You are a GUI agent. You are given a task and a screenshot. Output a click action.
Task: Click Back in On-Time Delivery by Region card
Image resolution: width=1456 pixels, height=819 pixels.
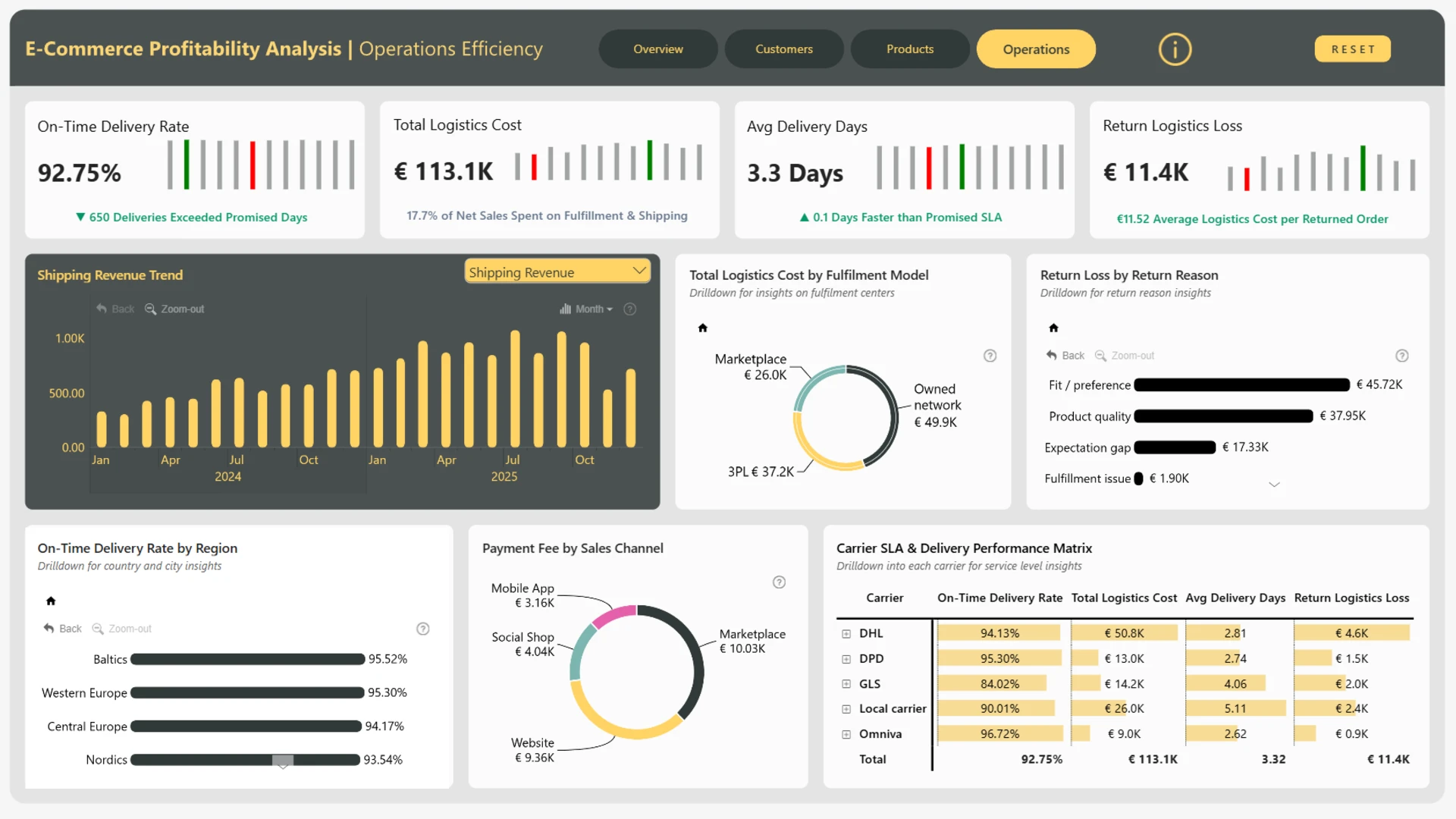point(62,629)
